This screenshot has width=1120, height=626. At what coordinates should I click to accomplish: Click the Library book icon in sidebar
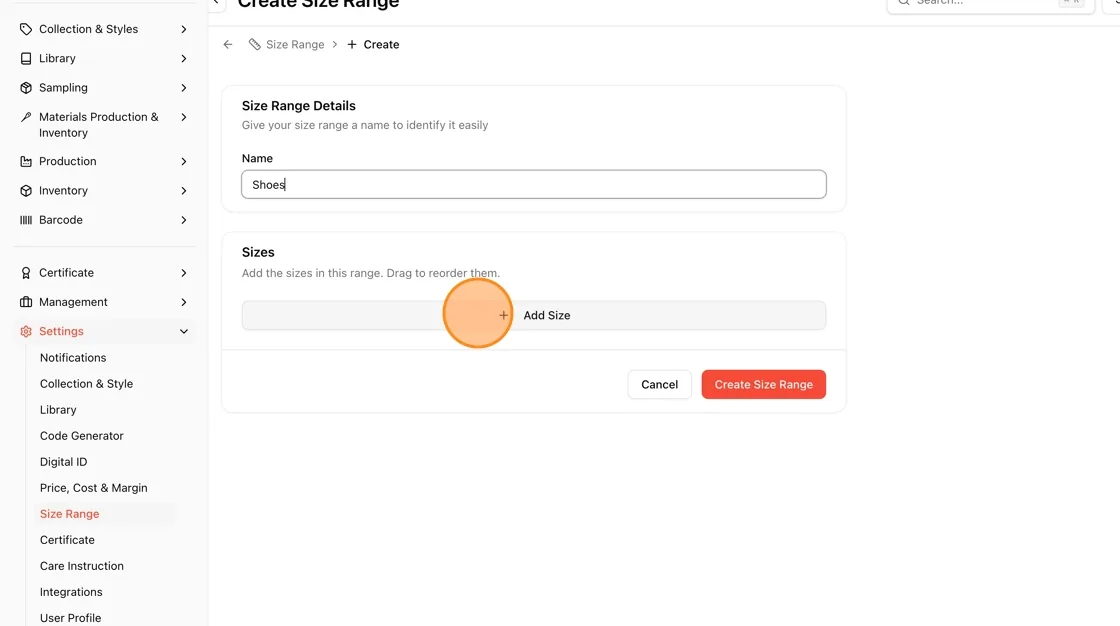coord(26,59)
